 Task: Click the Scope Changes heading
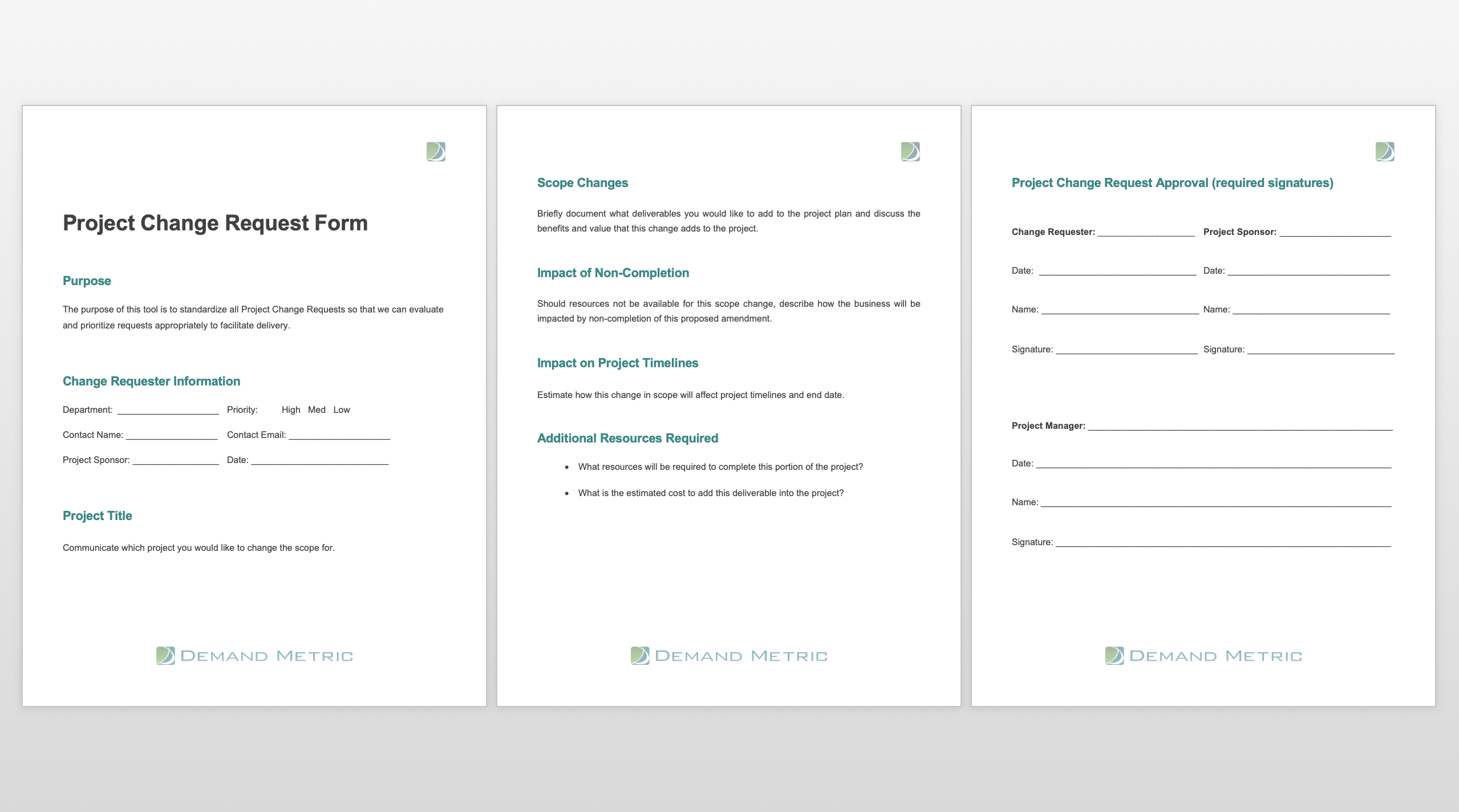tap(582, 183)
